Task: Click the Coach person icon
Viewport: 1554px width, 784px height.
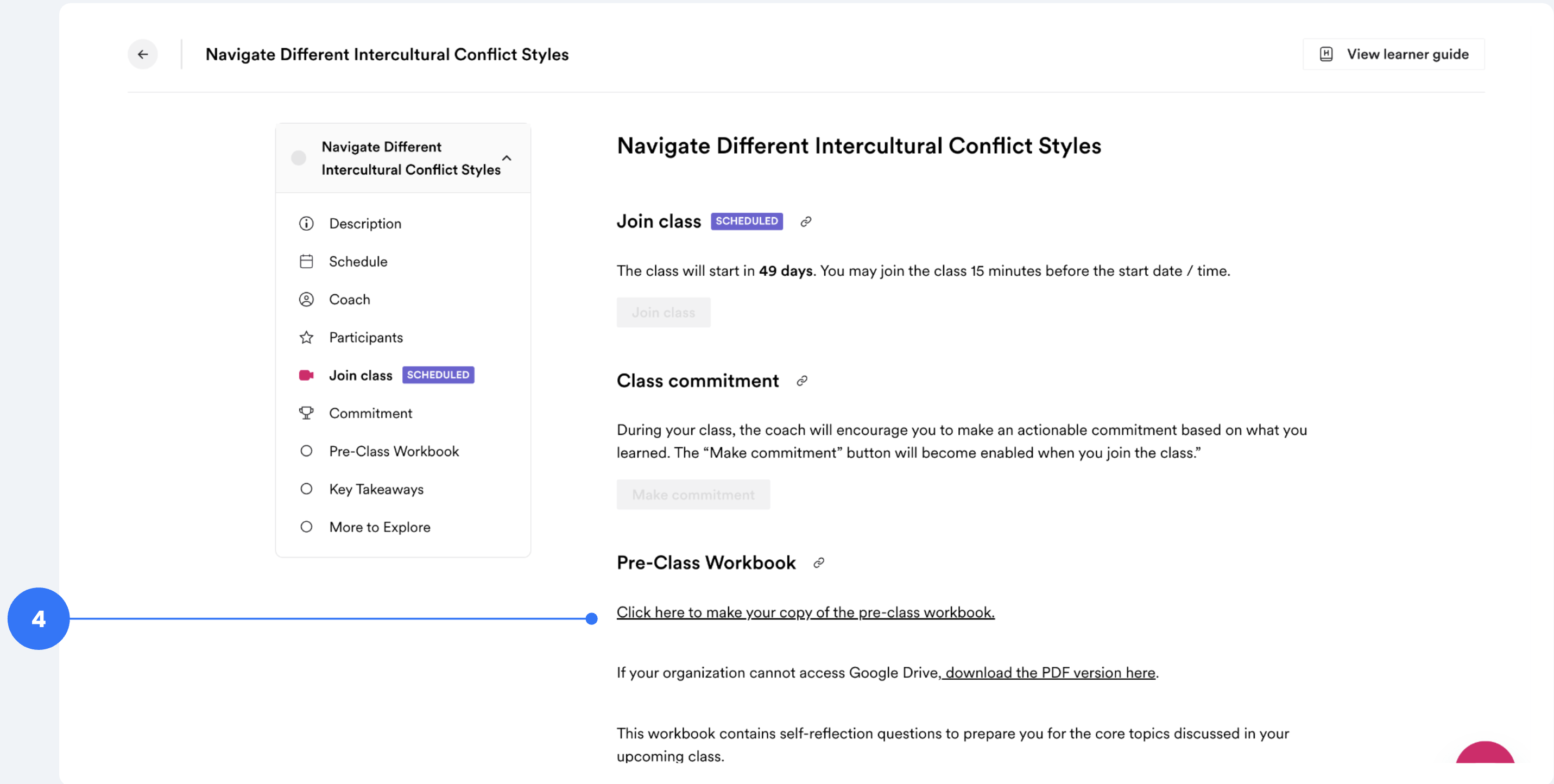Action: [x=306, y=300]
